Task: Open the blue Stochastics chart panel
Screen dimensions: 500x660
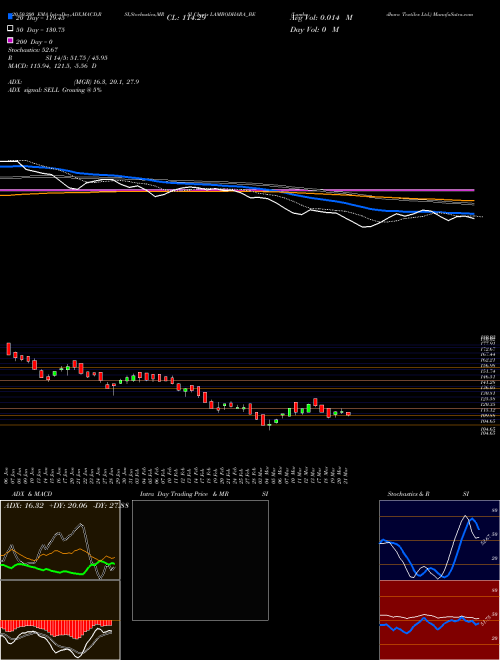Action: click(x=439, y=540)
